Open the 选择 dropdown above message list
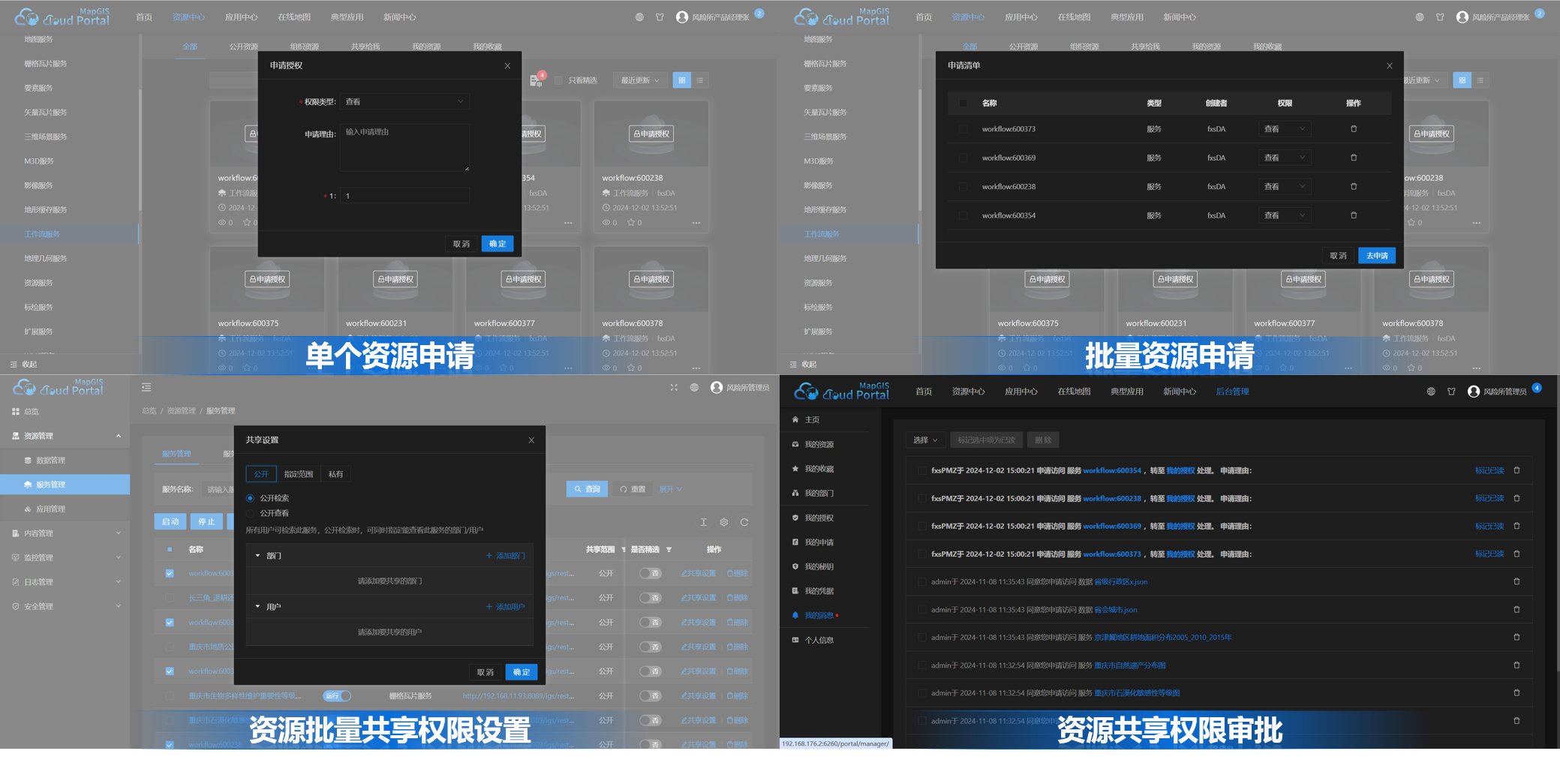Image resolution: width=1560 pixels, height=784 pixels. 924,439
